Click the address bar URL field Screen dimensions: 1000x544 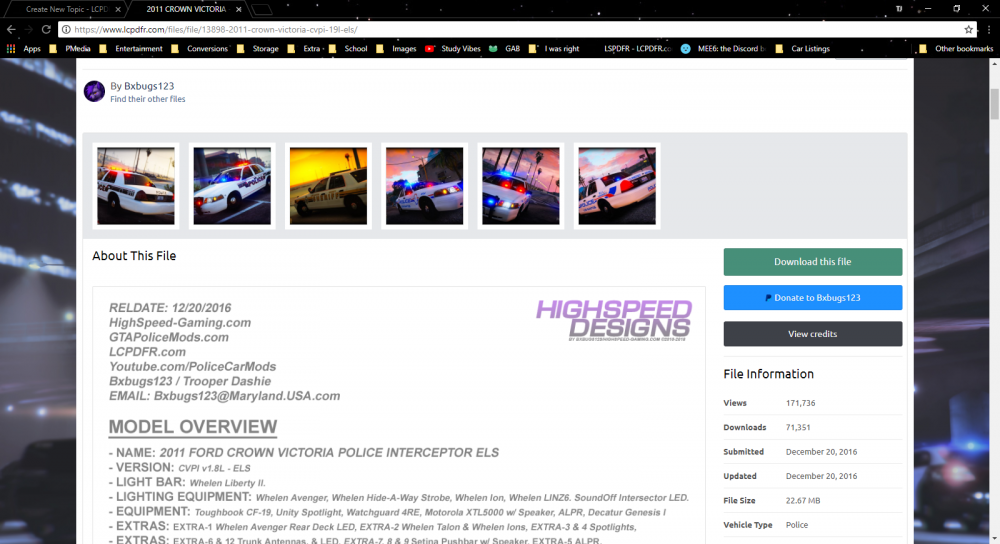(x=510, y=29)
